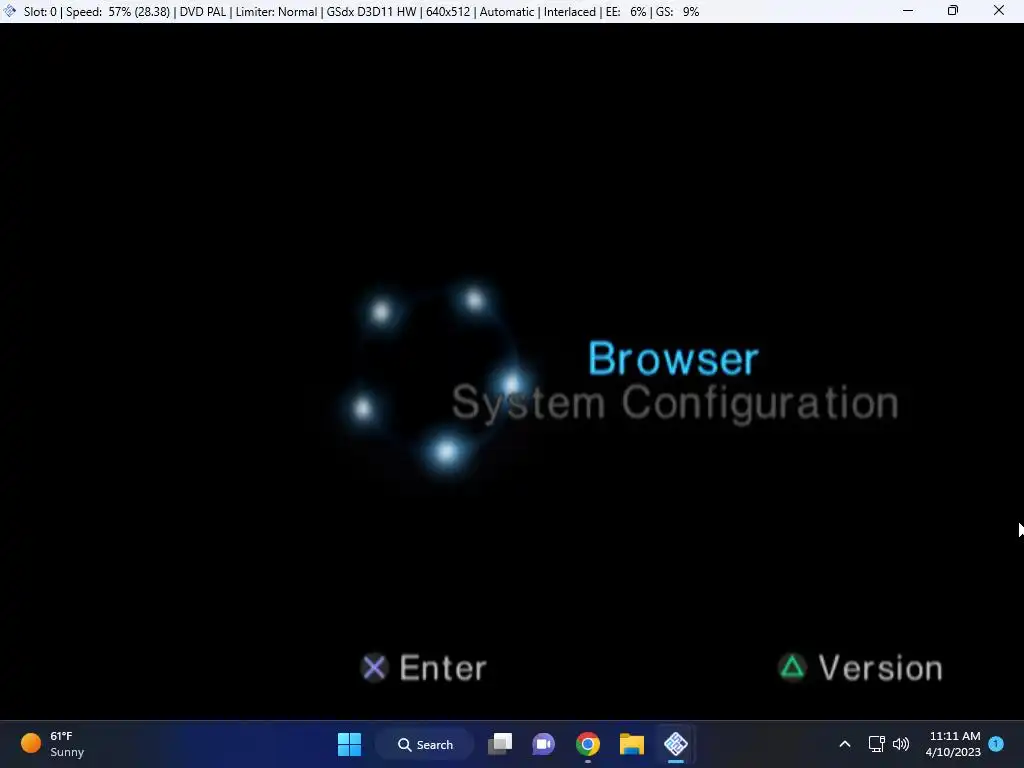This screenshot has height=768, width=1024.
Task: Open File Explorer from the taskbar
Action: click(632, 744)
